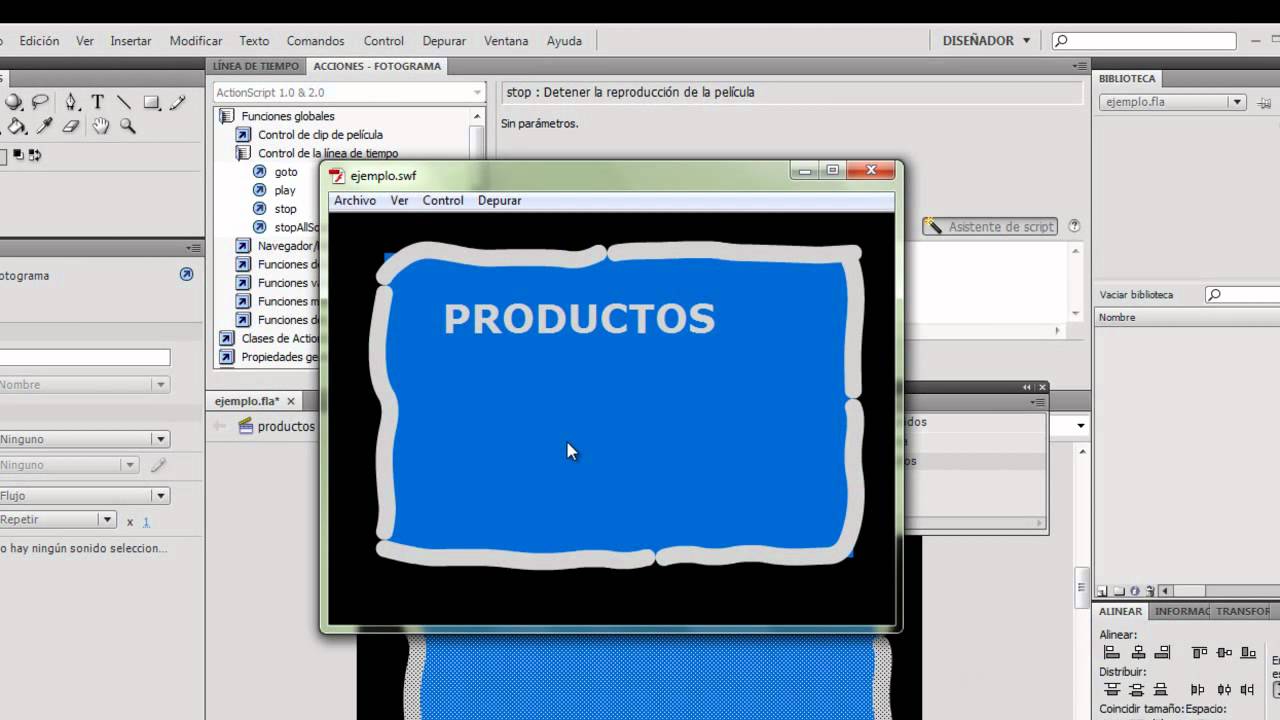
Task: Select the Eyedropper tool
Action: (x=44, y=126)
